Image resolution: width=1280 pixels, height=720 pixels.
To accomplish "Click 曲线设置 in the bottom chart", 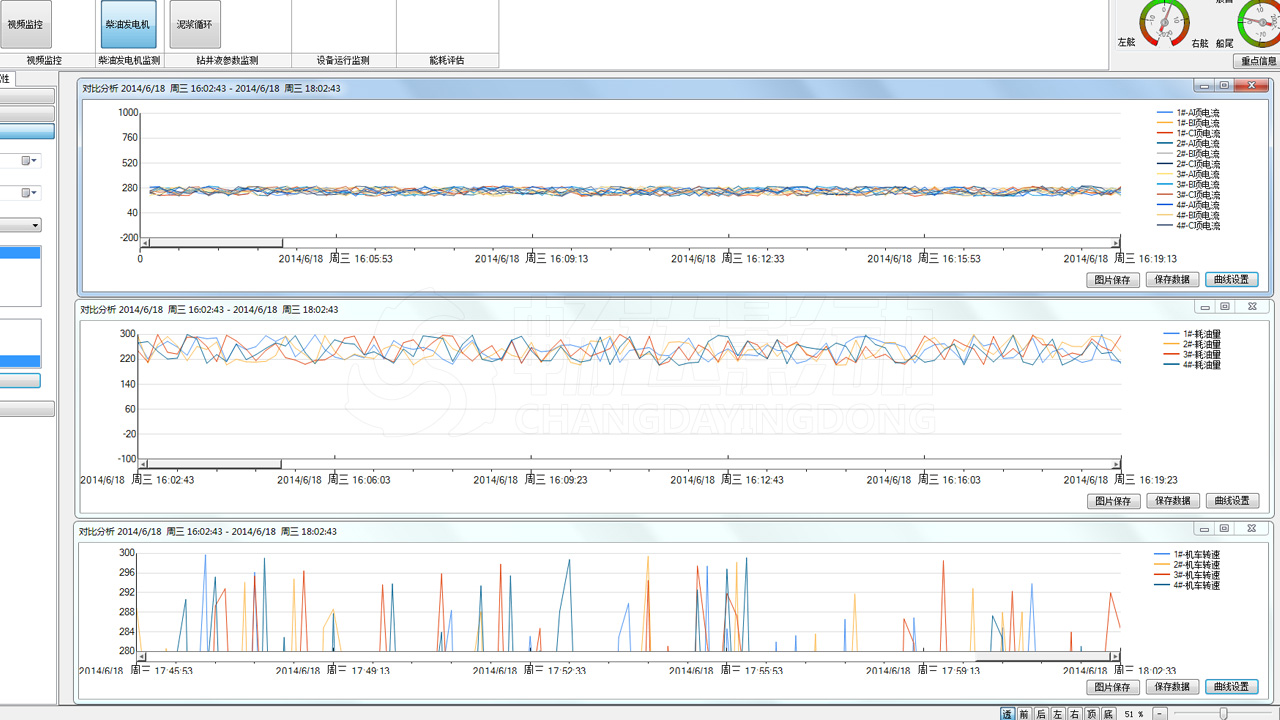I will click(x=1231, y=687).
